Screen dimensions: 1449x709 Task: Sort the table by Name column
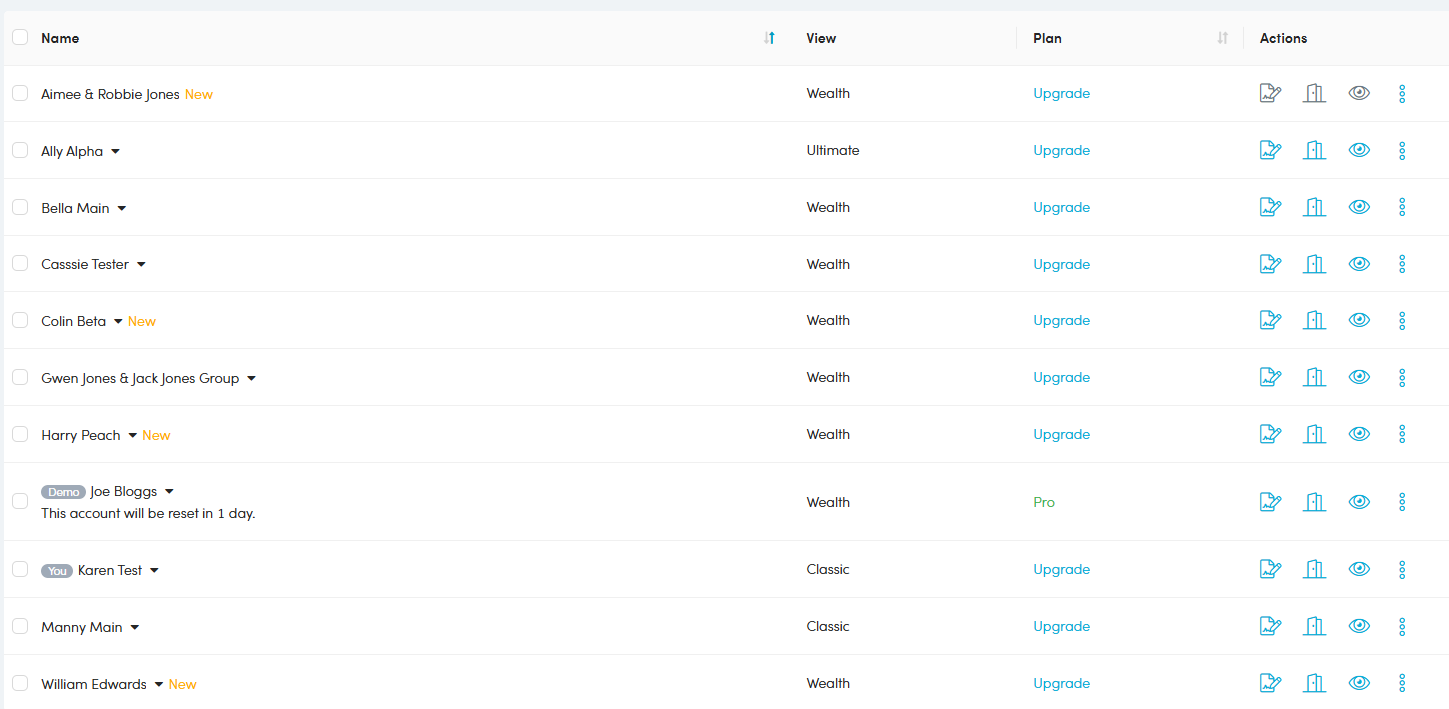pos(769,38)
